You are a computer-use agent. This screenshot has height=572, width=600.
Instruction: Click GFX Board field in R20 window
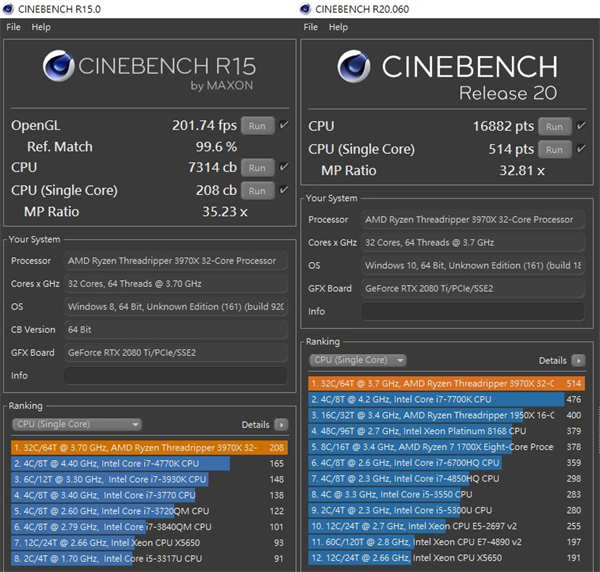473,288
